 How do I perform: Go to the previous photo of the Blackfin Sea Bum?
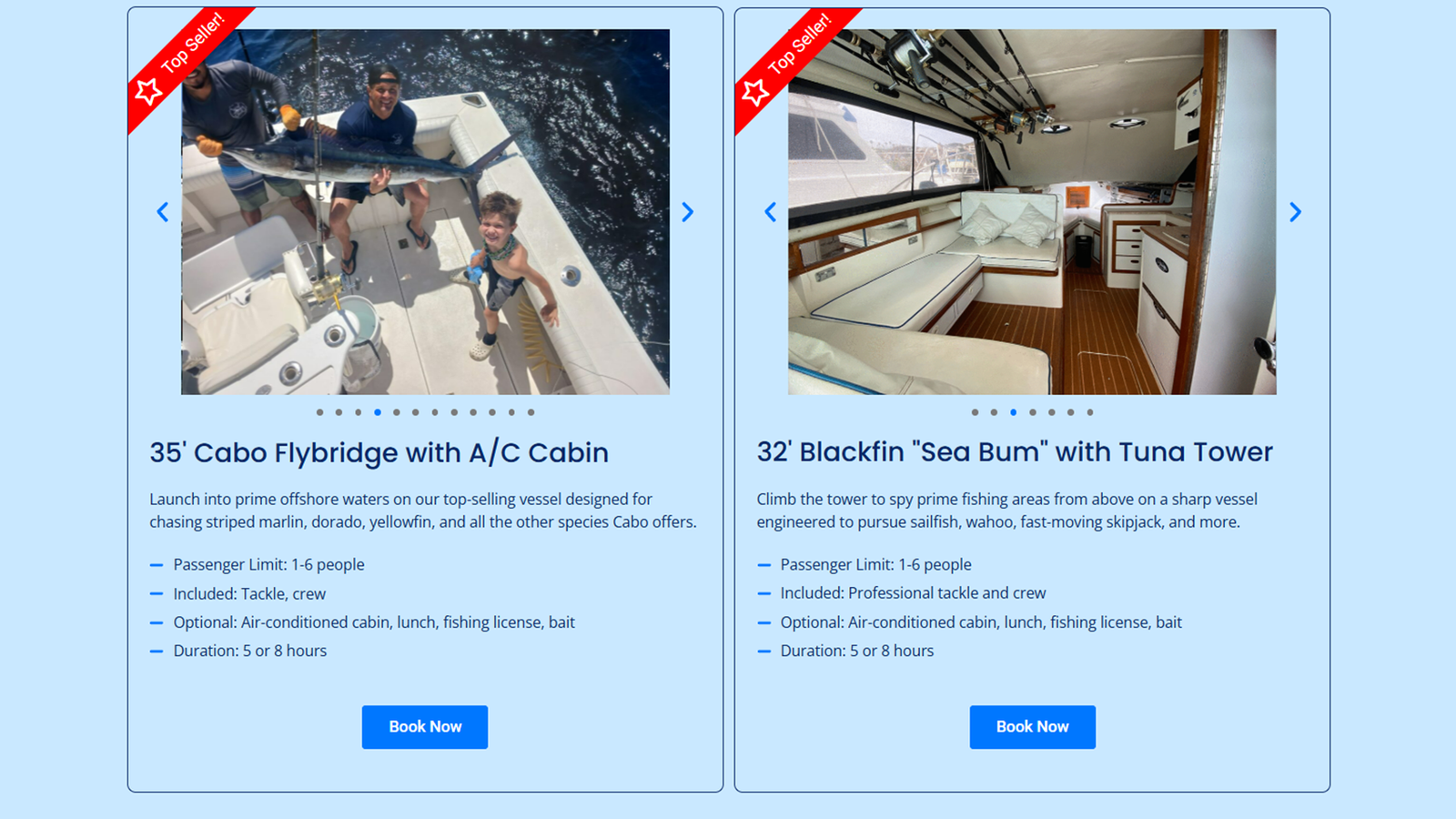click(x=770, y=212)
